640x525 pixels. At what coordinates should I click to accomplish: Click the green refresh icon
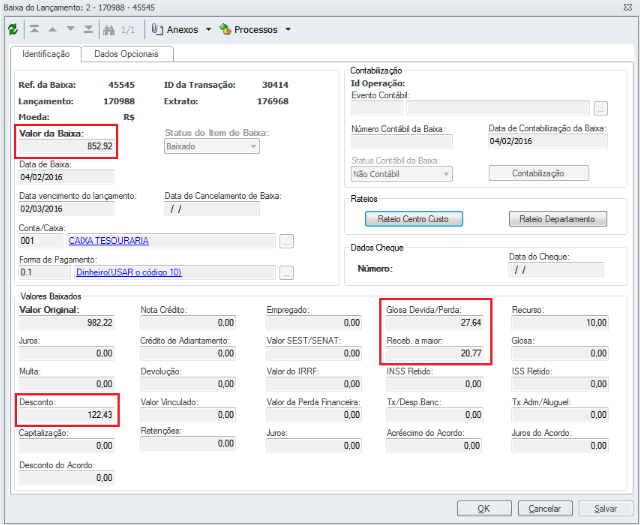click(13, 29)
